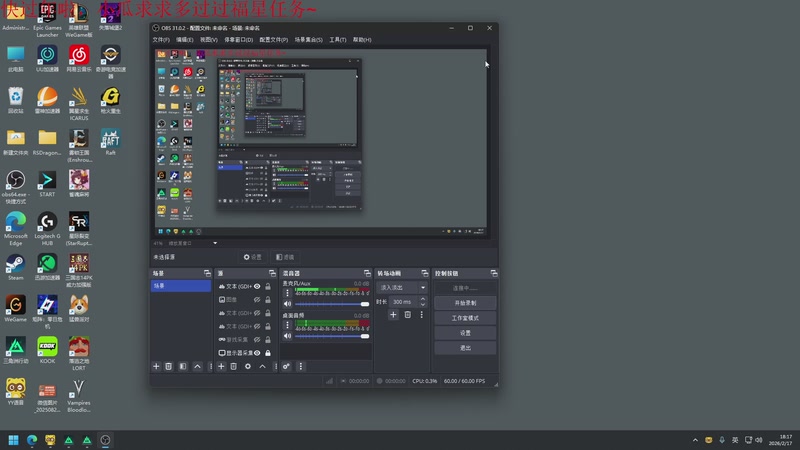Image resolution: width=800 pixels, height=450 pixels.
Task: Move scene up with arrow icon
Action: pos(197,366)
